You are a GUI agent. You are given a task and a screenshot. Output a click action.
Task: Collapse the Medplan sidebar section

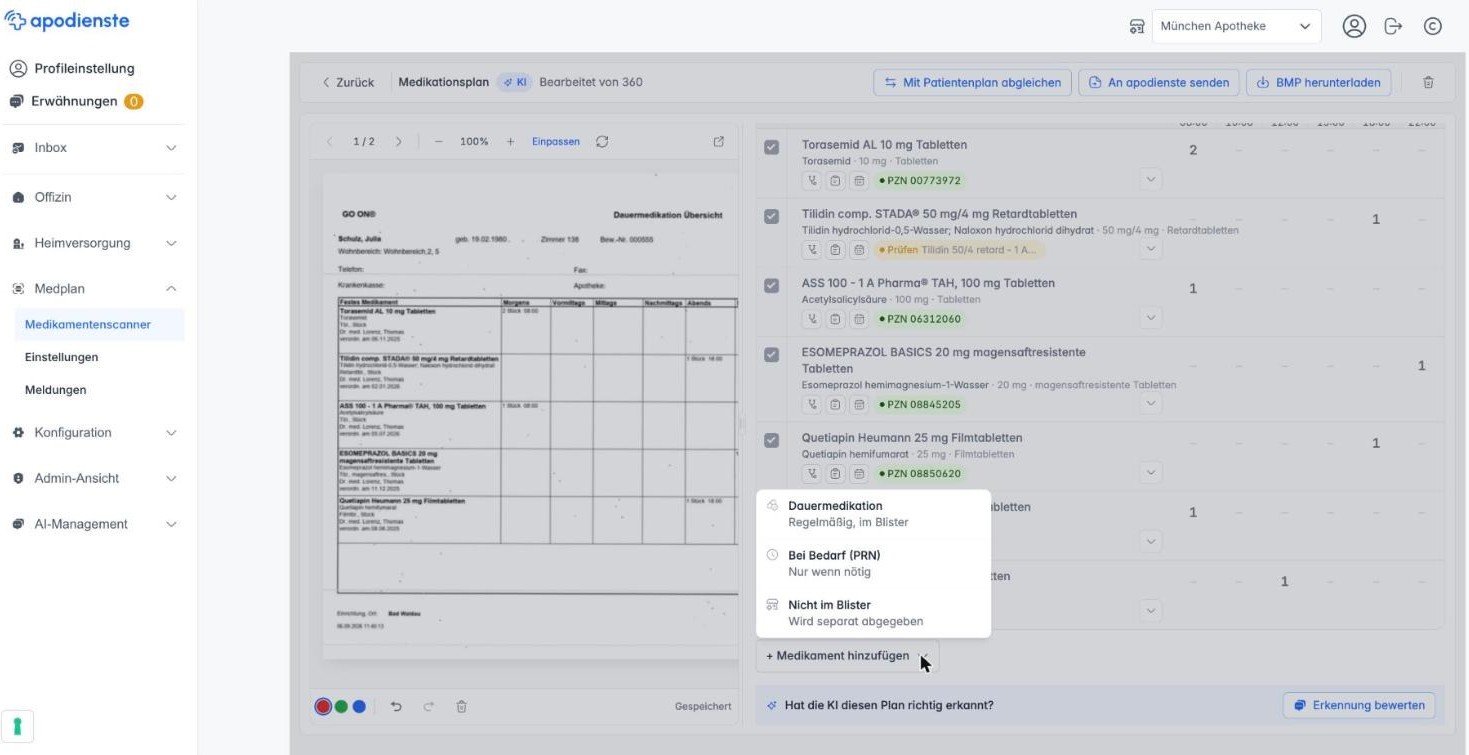[92, 289]
